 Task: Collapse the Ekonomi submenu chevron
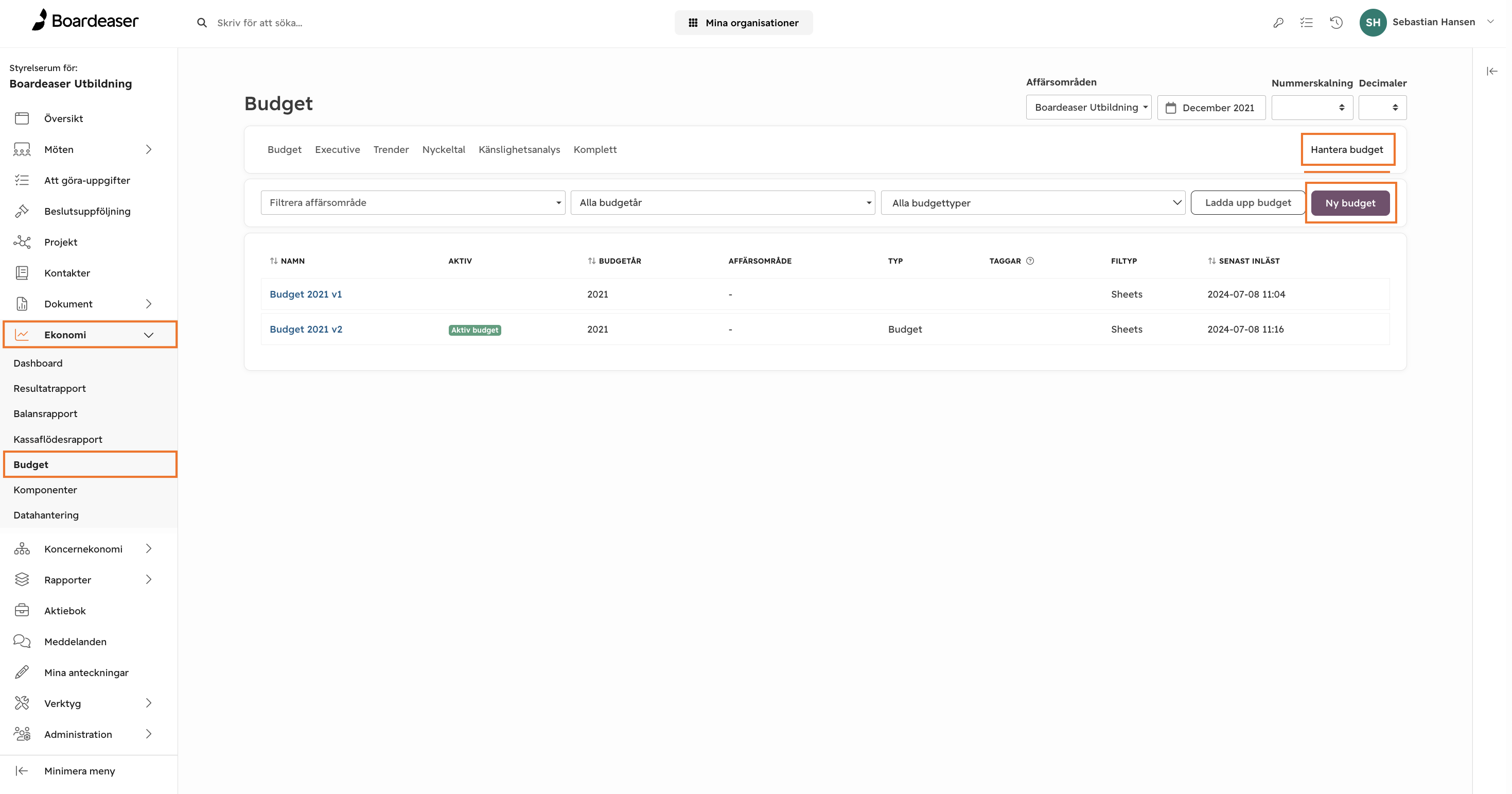coord(149,335)
